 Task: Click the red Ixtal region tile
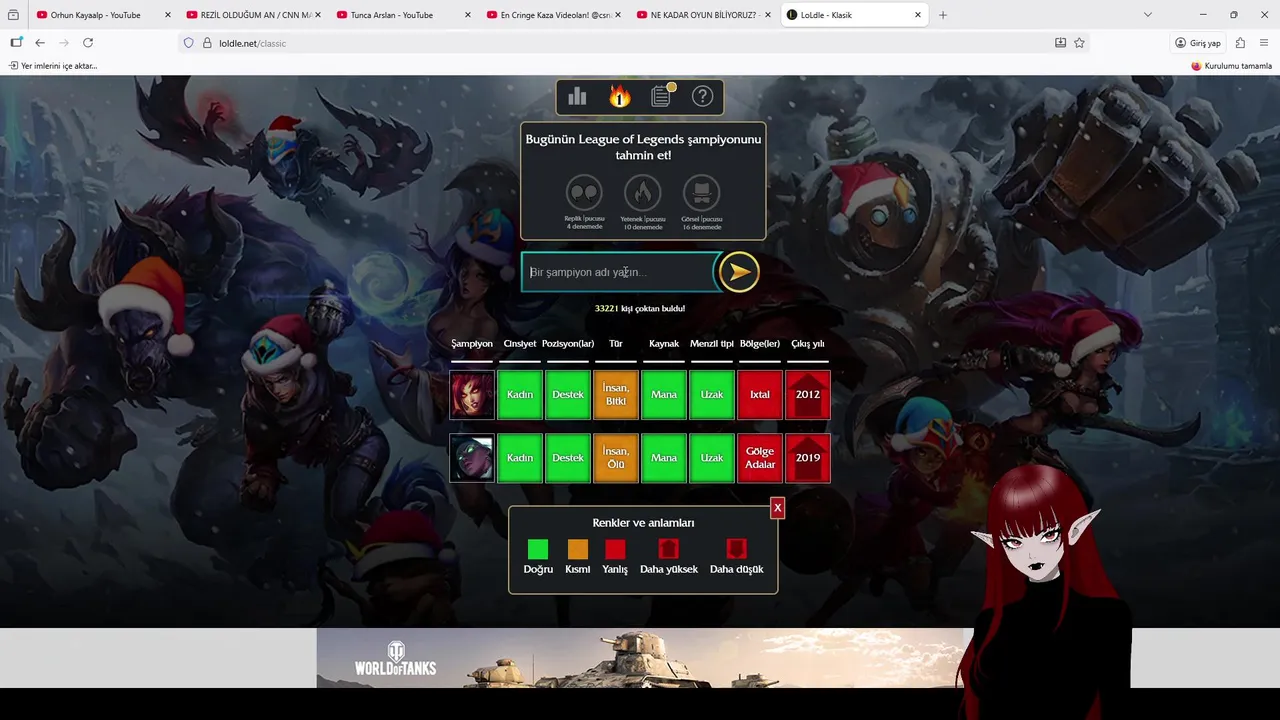pos(760,395)
